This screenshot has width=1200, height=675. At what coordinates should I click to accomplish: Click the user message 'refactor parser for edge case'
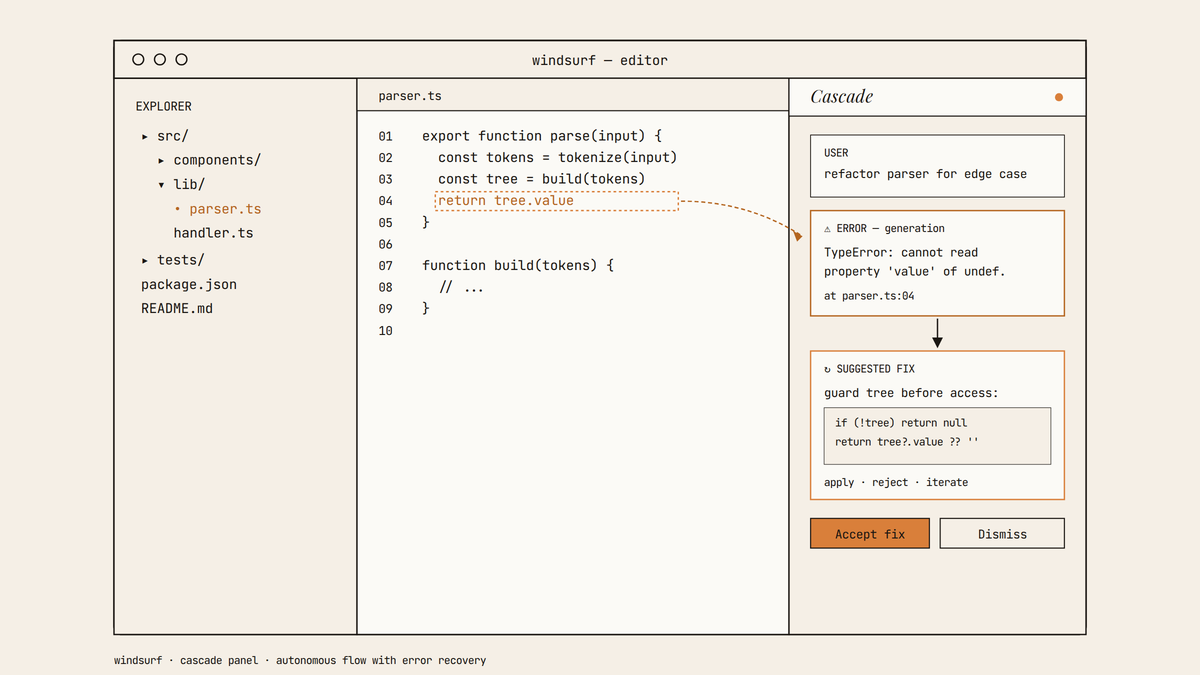925,174
